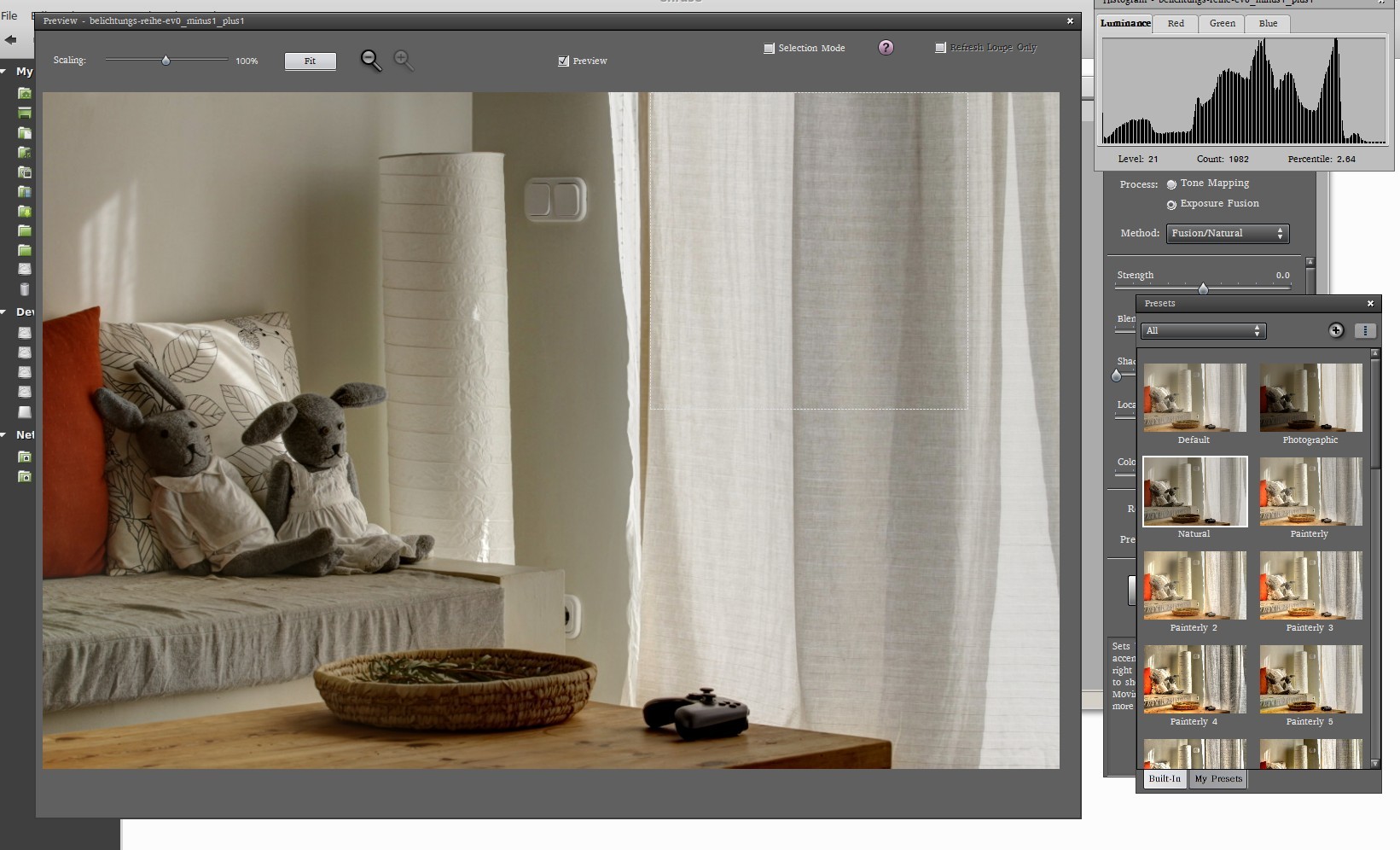Open the purple help question mark
Image resolution: width=1400 pixels, height=850 pixels.
(886, 48)
